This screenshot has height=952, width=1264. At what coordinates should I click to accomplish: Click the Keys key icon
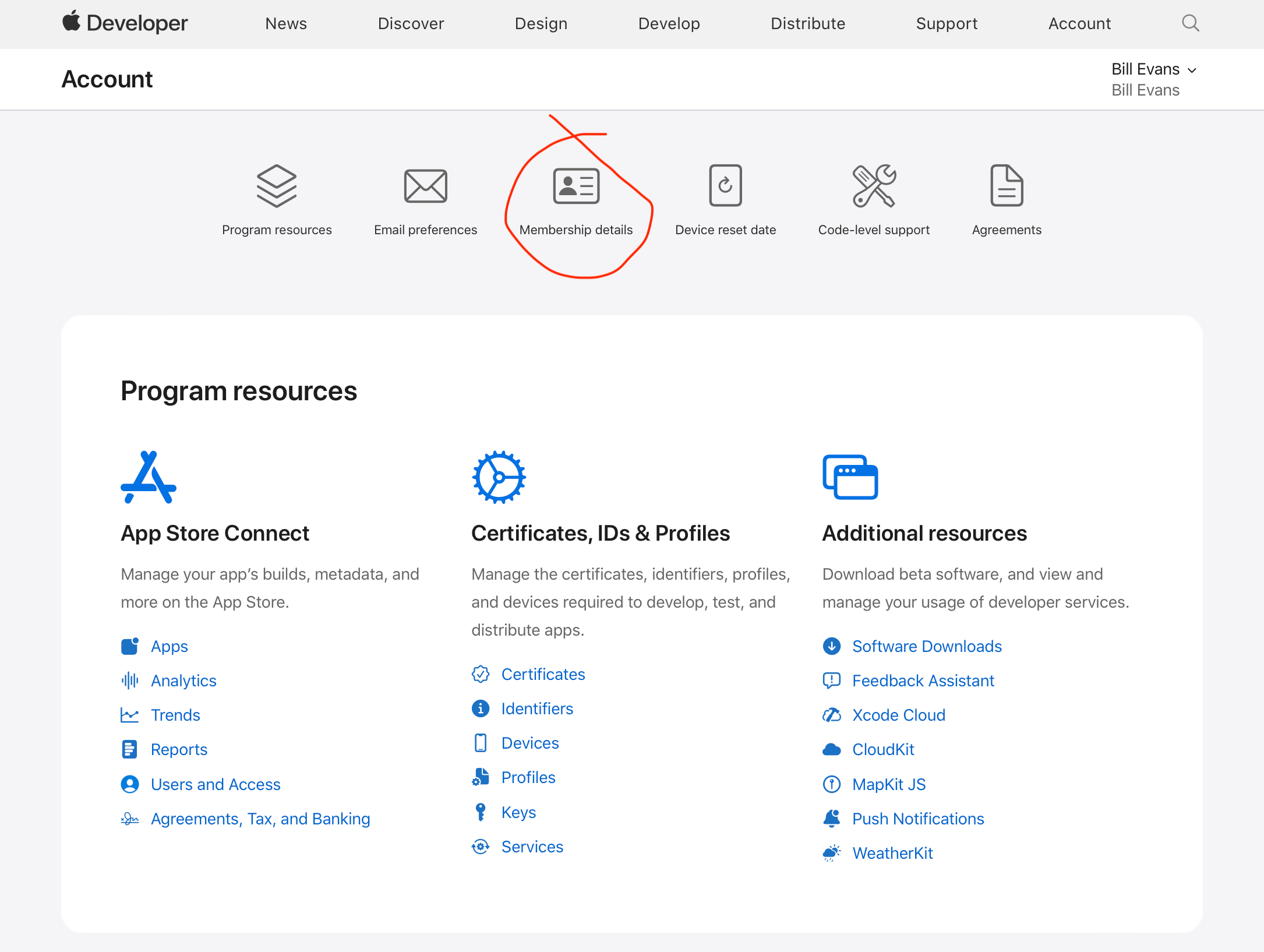[x=481, y=812]
